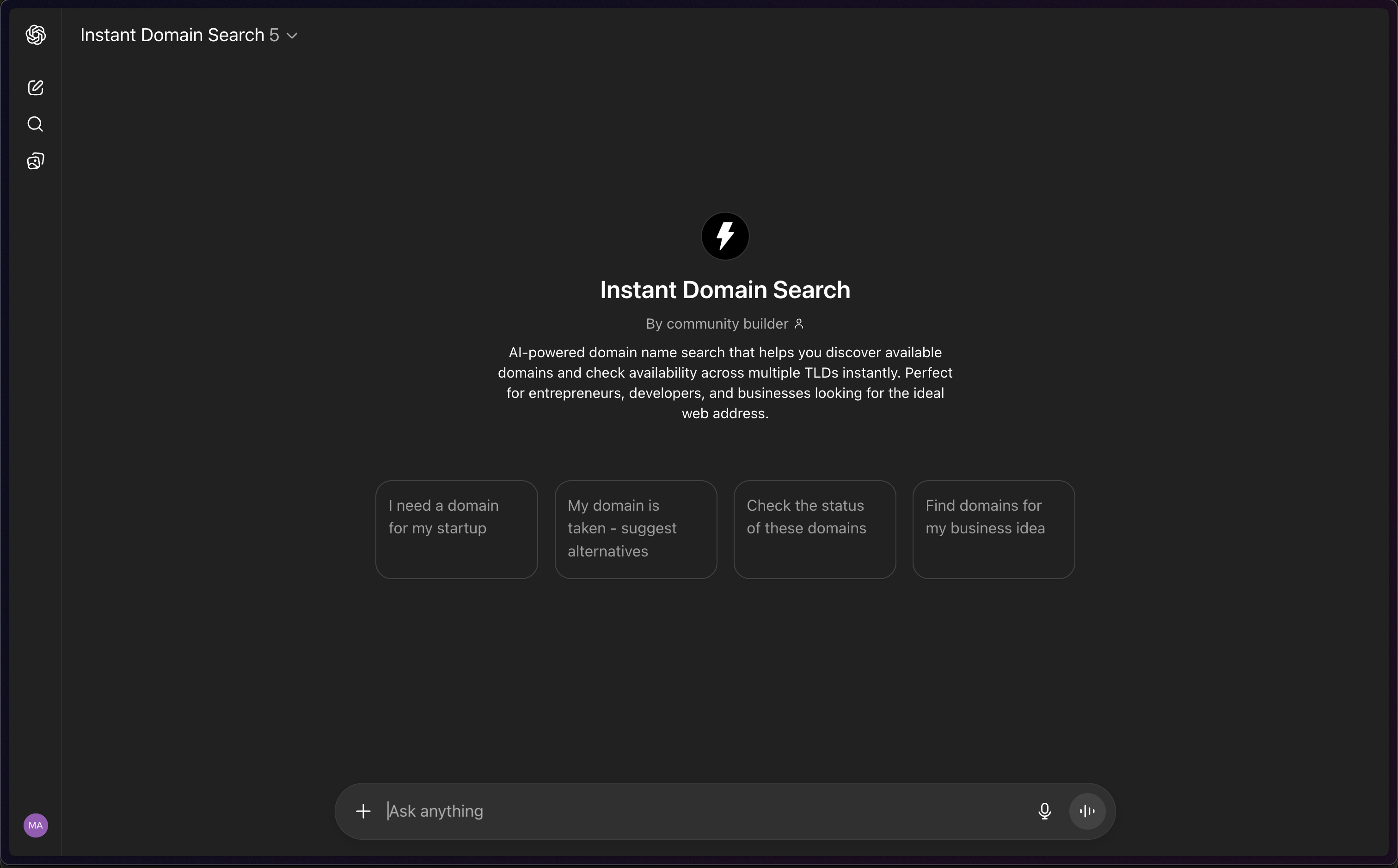This screenshot has height=868, width=1398.
Task: Click the 'Instant Domain Search' heading
Action: coord(725,290)
